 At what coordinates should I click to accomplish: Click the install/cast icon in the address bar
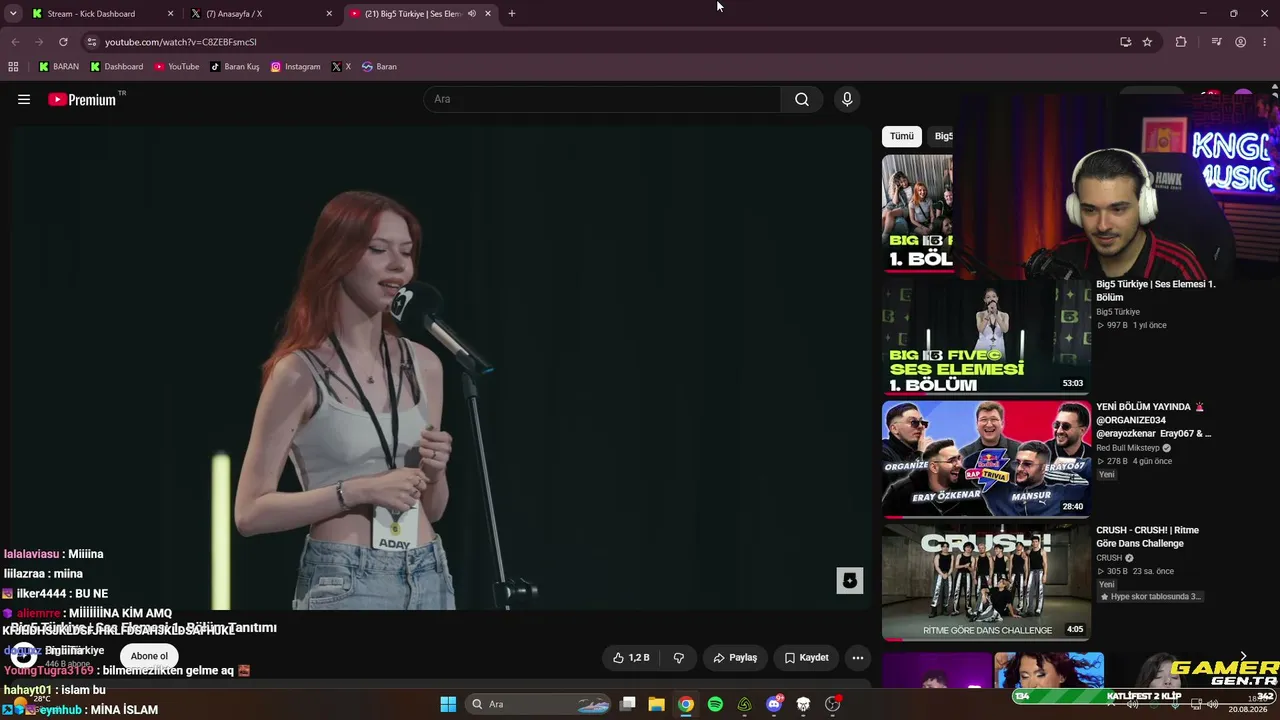[x=1125, y=42]
